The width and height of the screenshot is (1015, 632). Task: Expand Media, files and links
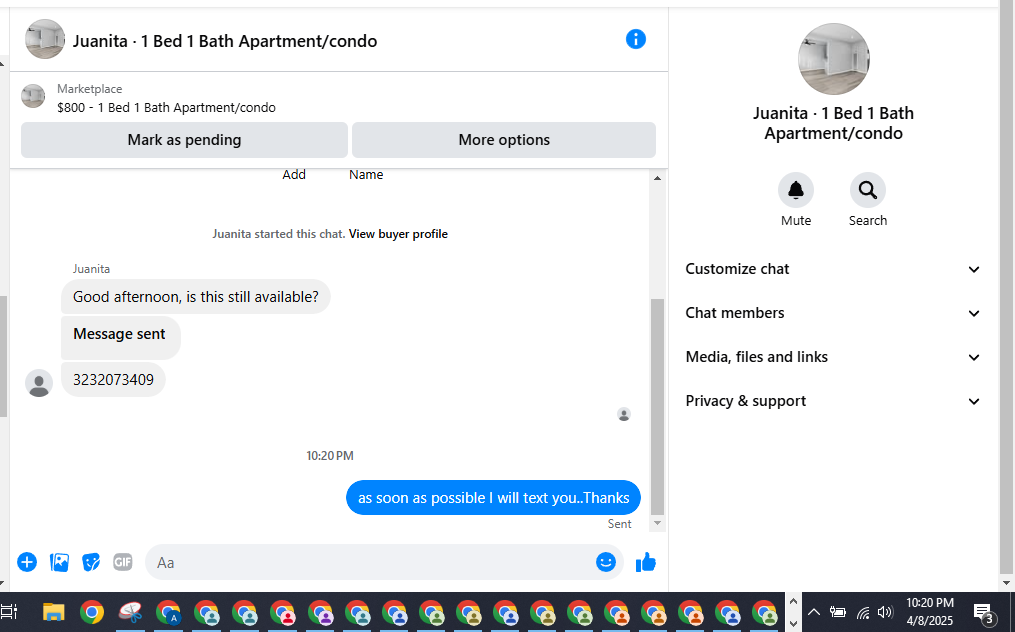[833, 357]
